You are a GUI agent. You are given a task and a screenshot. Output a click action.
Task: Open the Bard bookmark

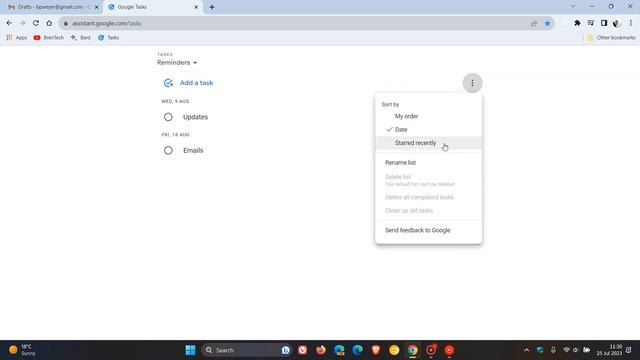coord(81,38)
